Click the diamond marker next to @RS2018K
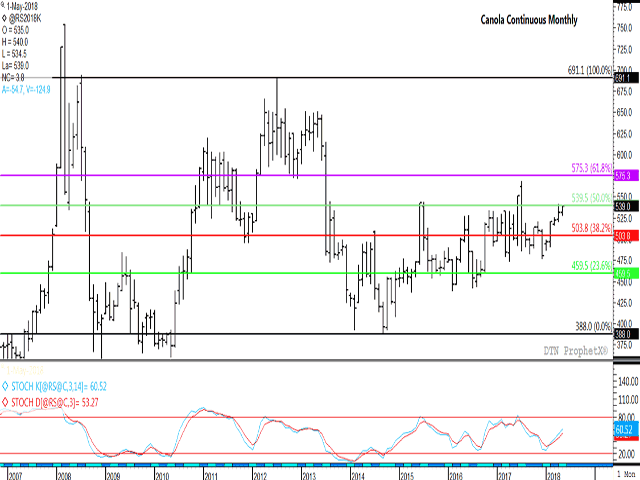640x480 pixels. 5,16
